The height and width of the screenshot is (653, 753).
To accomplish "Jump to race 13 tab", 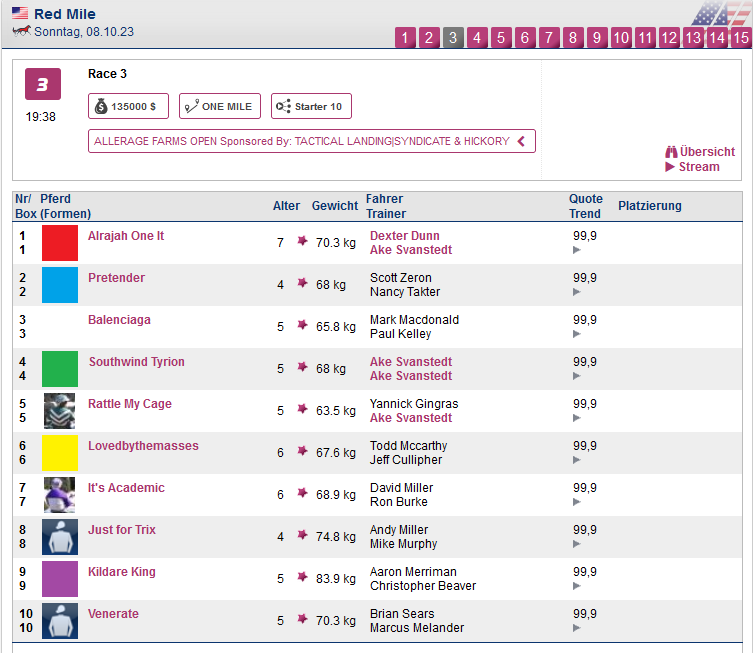I will (693, 37).
